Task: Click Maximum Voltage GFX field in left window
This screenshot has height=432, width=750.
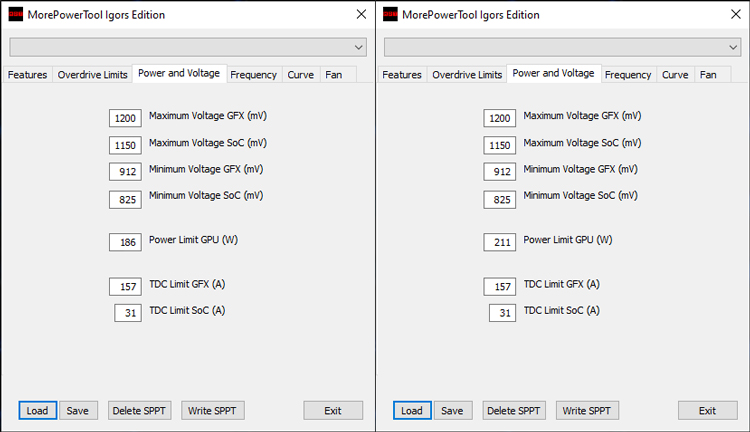Action: [x=125, y=118]
